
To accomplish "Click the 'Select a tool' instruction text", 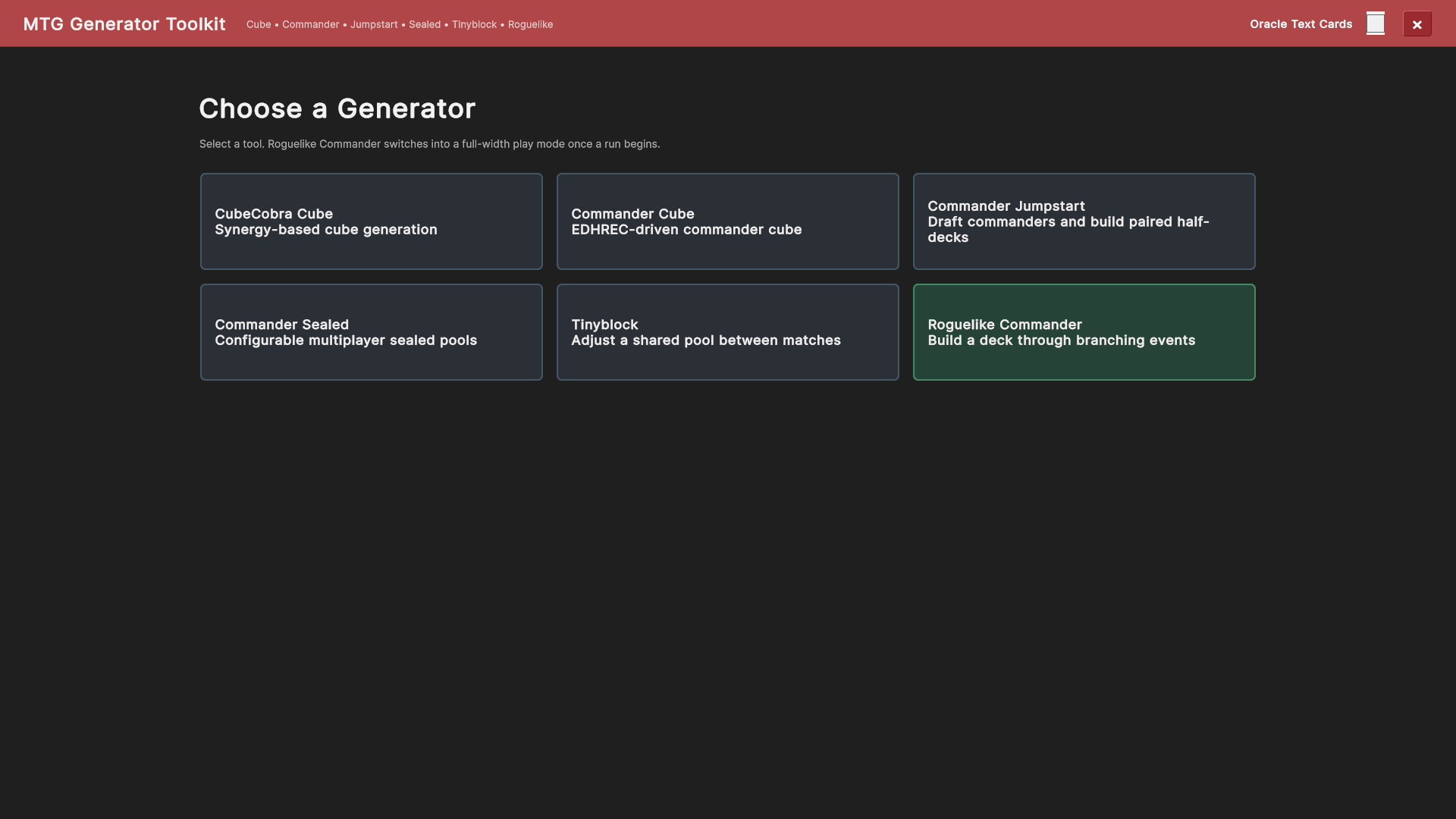I will 430,144.
